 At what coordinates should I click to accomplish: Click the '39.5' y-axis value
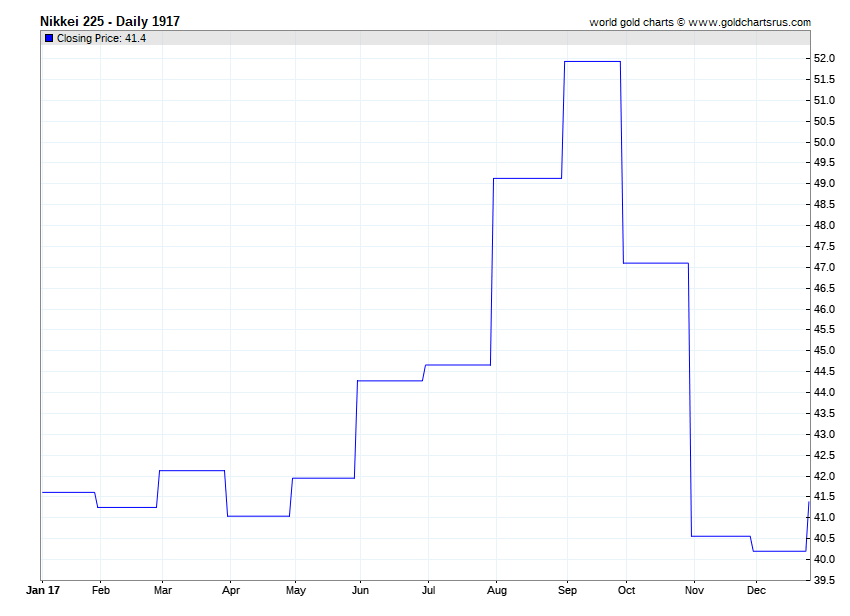click(x=824, y=580)
